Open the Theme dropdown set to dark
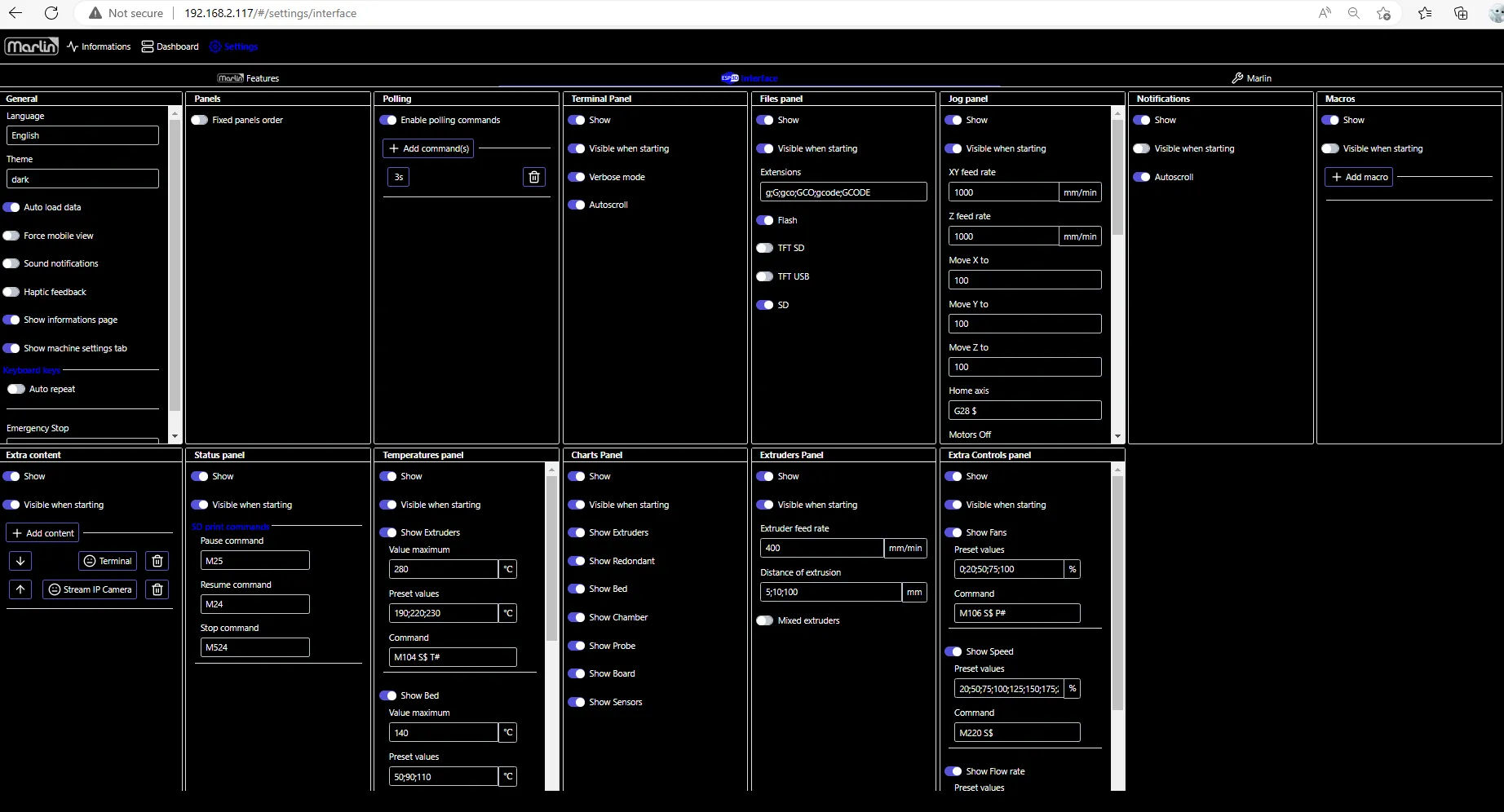 coord(82,179)
